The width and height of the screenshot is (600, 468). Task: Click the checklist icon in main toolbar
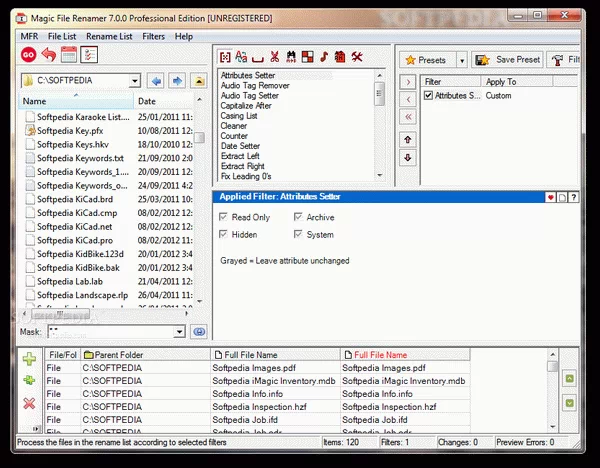(89, 55)
